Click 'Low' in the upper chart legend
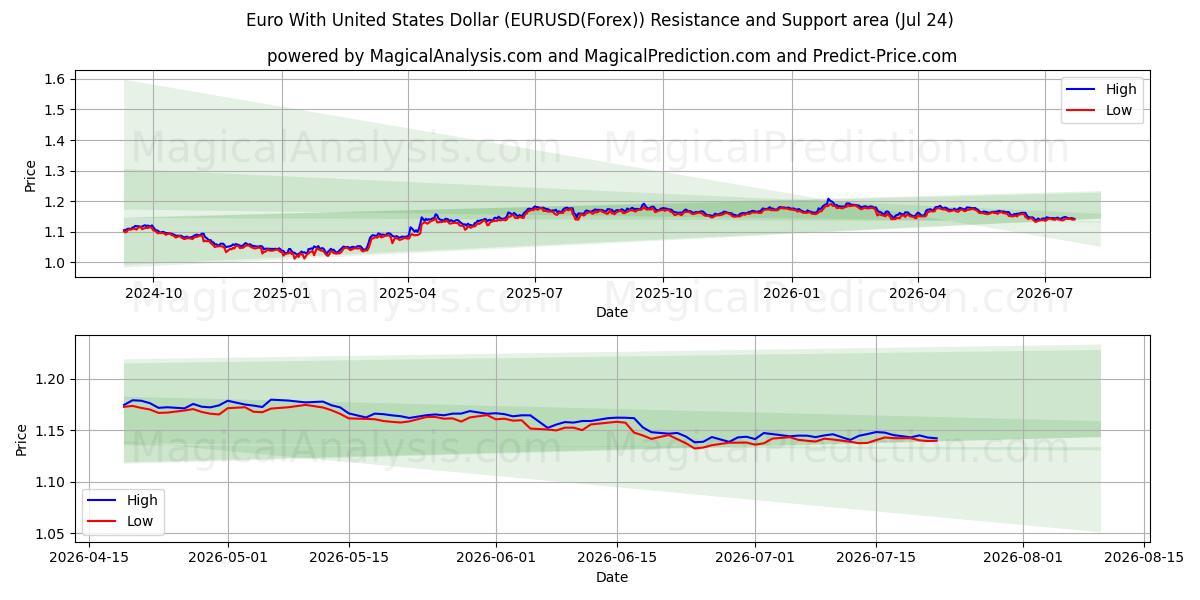This screenshot has height=600, width=1200. coord(1119,110)
